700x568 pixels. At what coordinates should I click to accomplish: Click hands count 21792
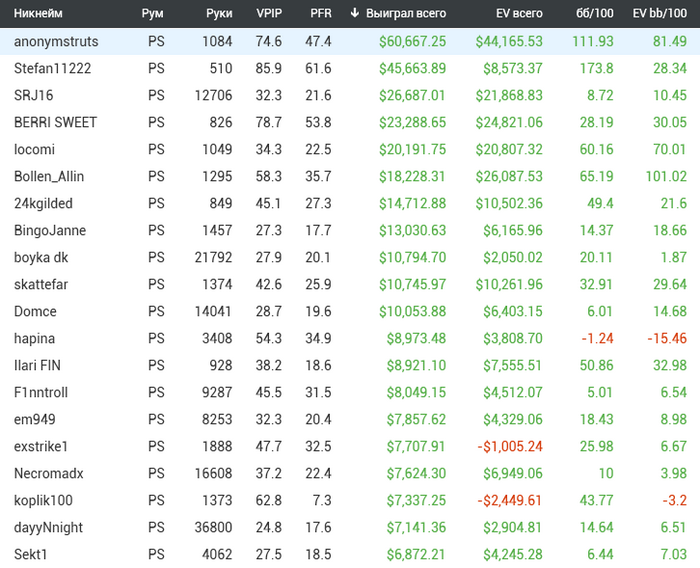click(x=213, y=257)
